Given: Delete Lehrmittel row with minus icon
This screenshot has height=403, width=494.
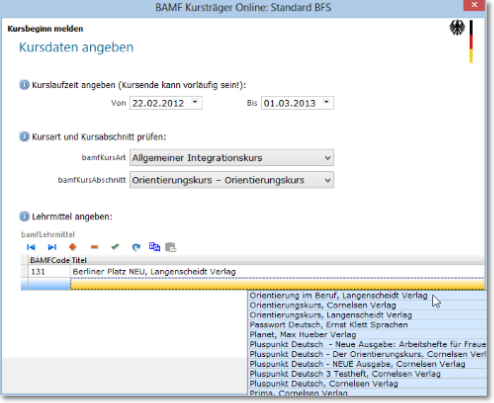Looking at the screenshot, I should [94, 247].
